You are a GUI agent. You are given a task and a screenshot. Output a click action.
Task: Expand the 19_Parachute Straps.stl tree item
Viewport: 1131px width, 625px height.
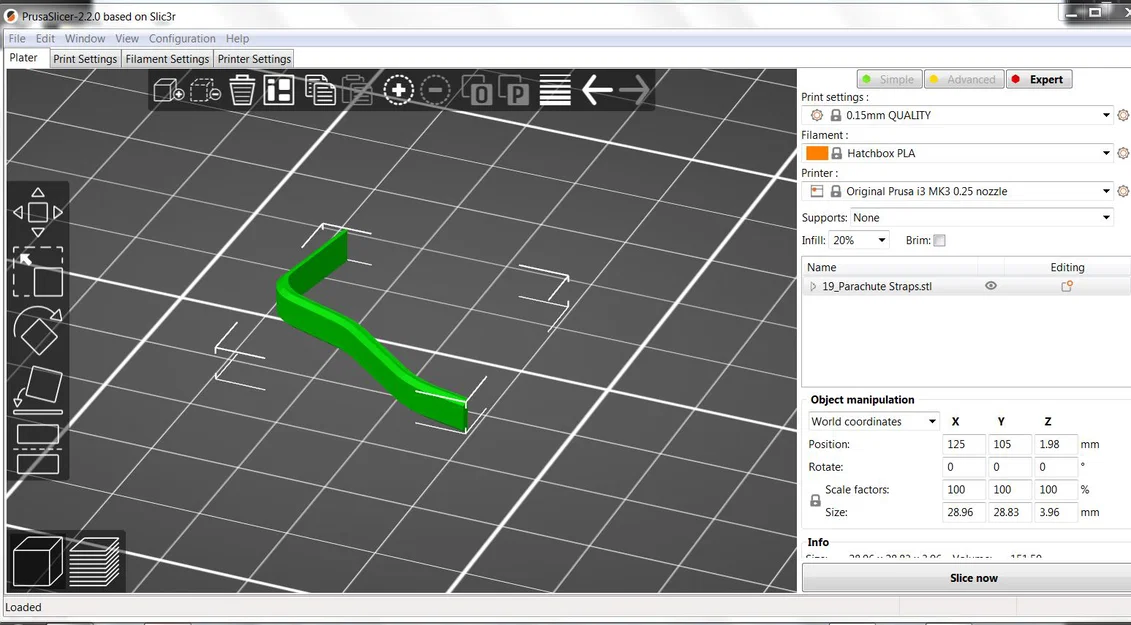tap(813, 287)
